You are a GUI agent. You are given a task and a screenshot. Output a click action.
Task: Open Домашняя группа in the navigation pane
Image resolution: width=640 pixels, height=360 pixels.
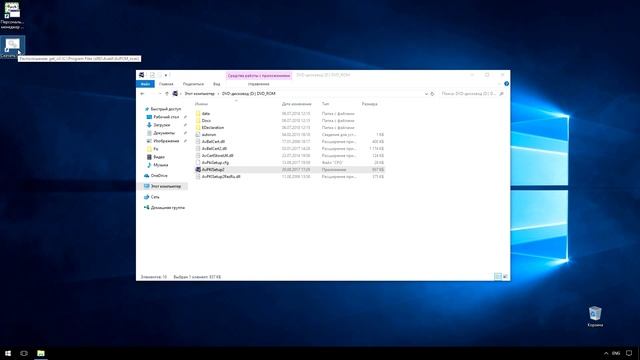pyautogui.click(x=168, y=207)
